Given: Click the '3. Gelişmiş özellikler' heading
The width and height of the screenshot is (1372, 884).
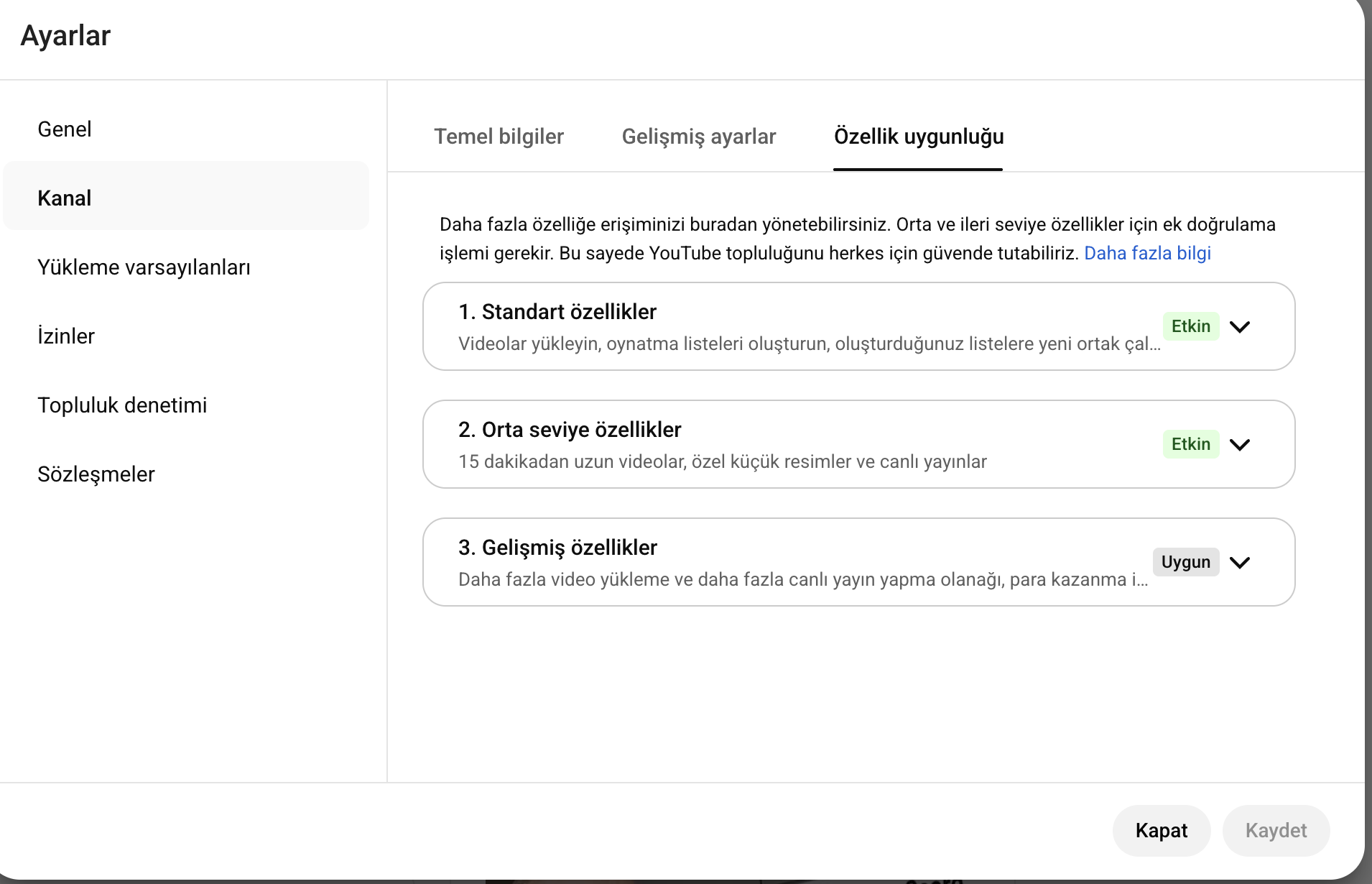Looking at the screenshot, I should coord(557,548).
